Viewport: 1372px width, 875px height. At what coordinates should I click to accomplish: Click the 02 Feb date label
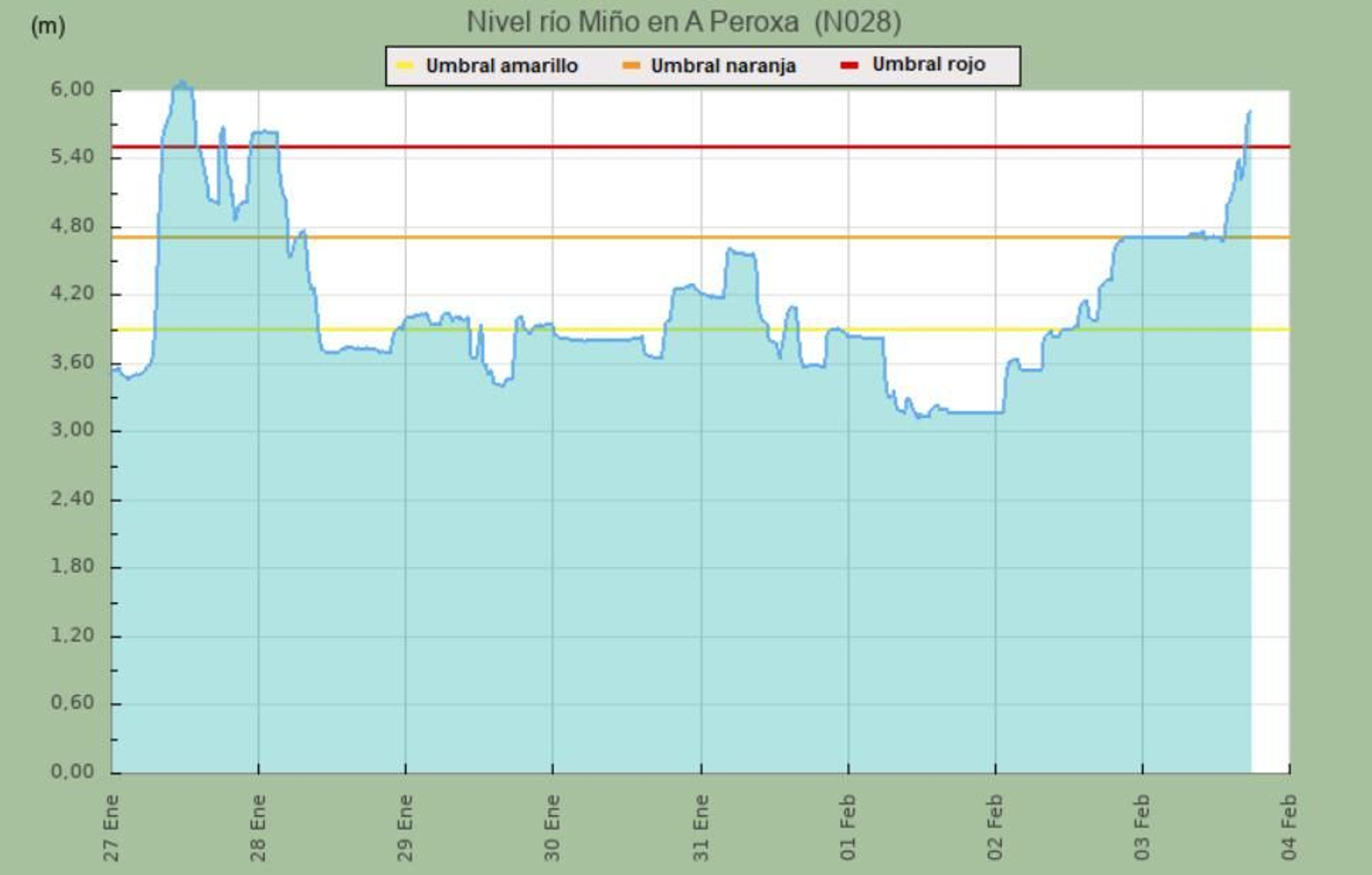[x=995, y=827]
